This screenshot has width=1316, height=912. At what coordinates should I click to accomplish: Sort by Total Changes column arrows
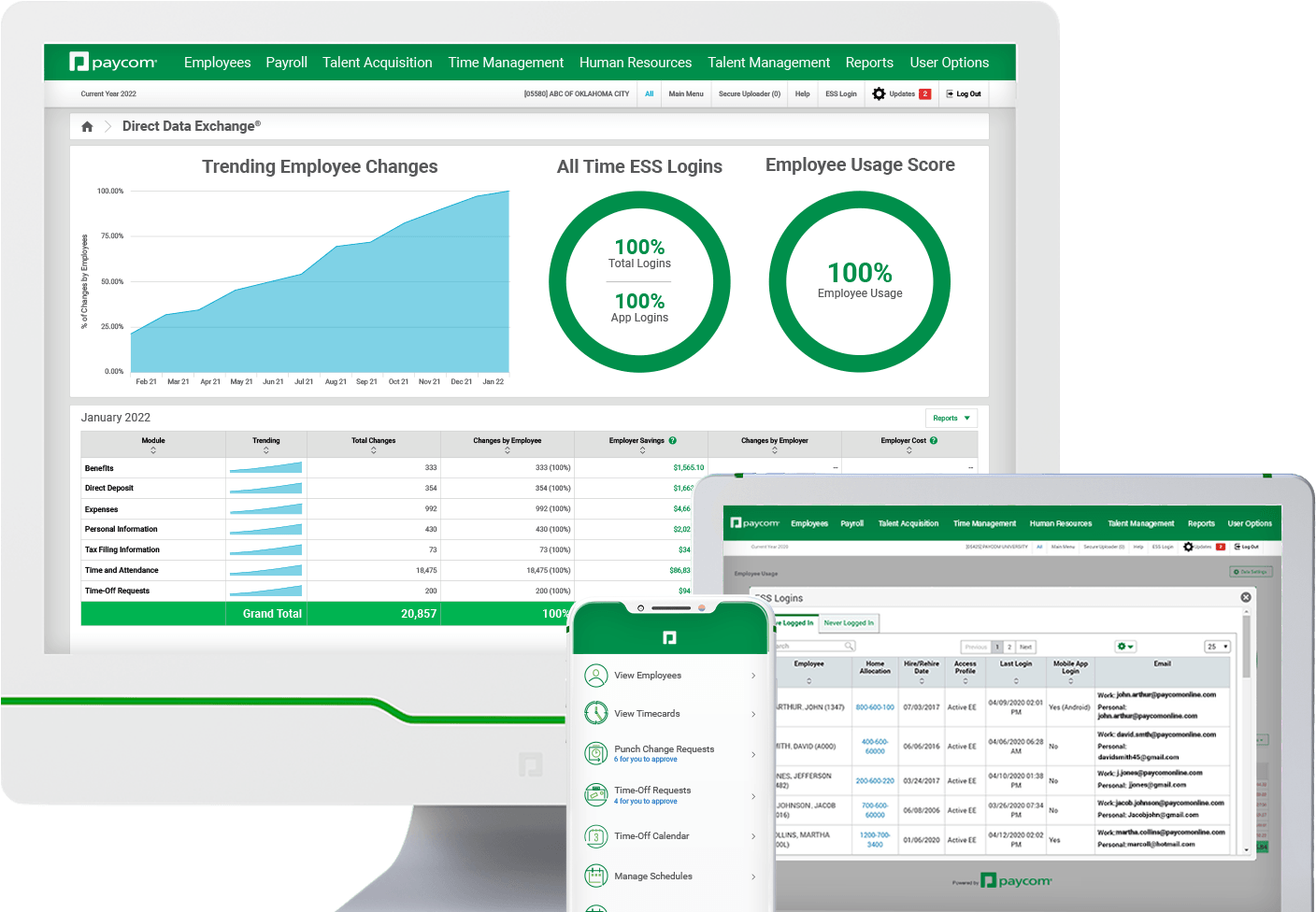373,450
